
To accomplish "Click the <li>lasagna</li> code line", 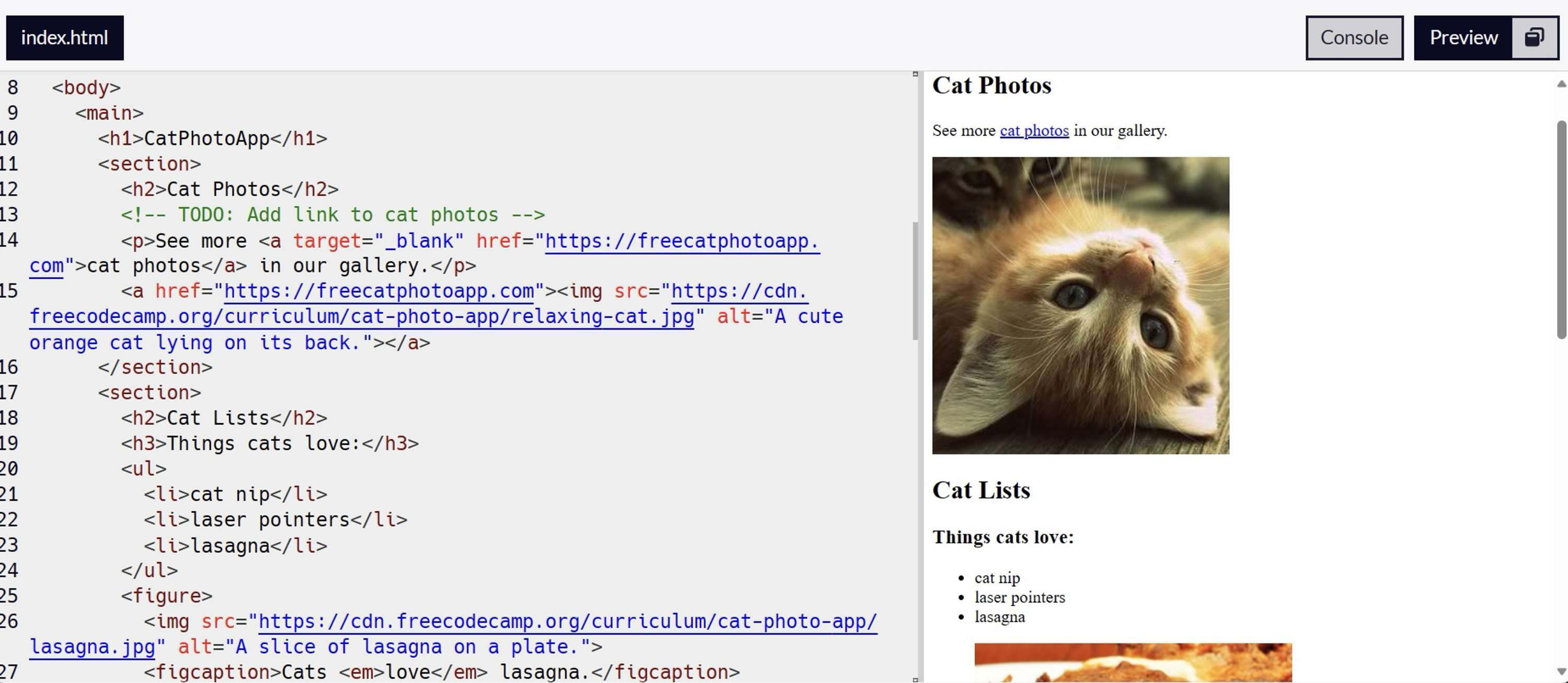I will click(x=236, y=545).
